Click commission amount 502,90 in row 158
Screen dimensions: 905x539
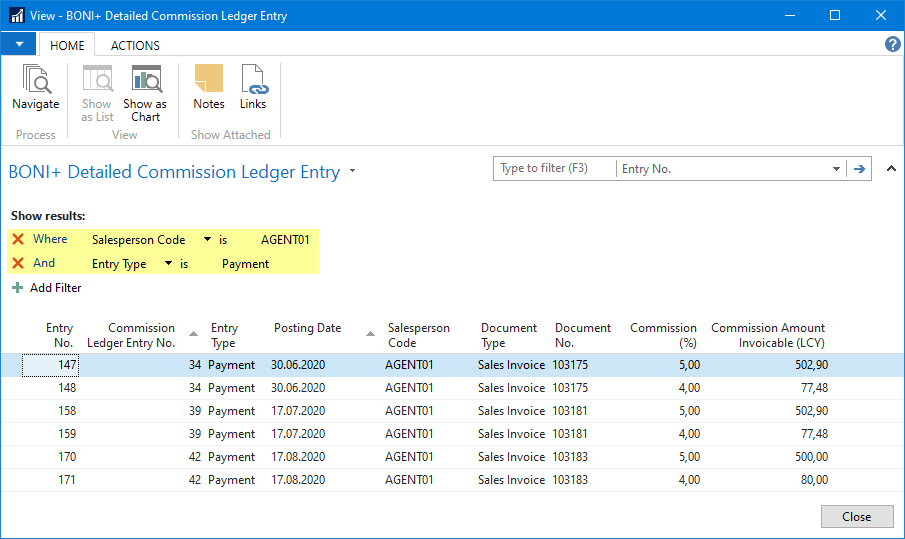(811, 411)
